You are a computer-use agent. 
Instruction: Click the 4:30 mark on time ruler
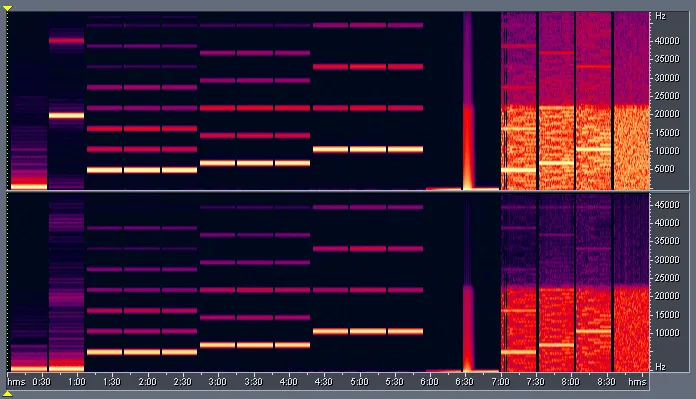pyautogui.click(x=323, y=382)
